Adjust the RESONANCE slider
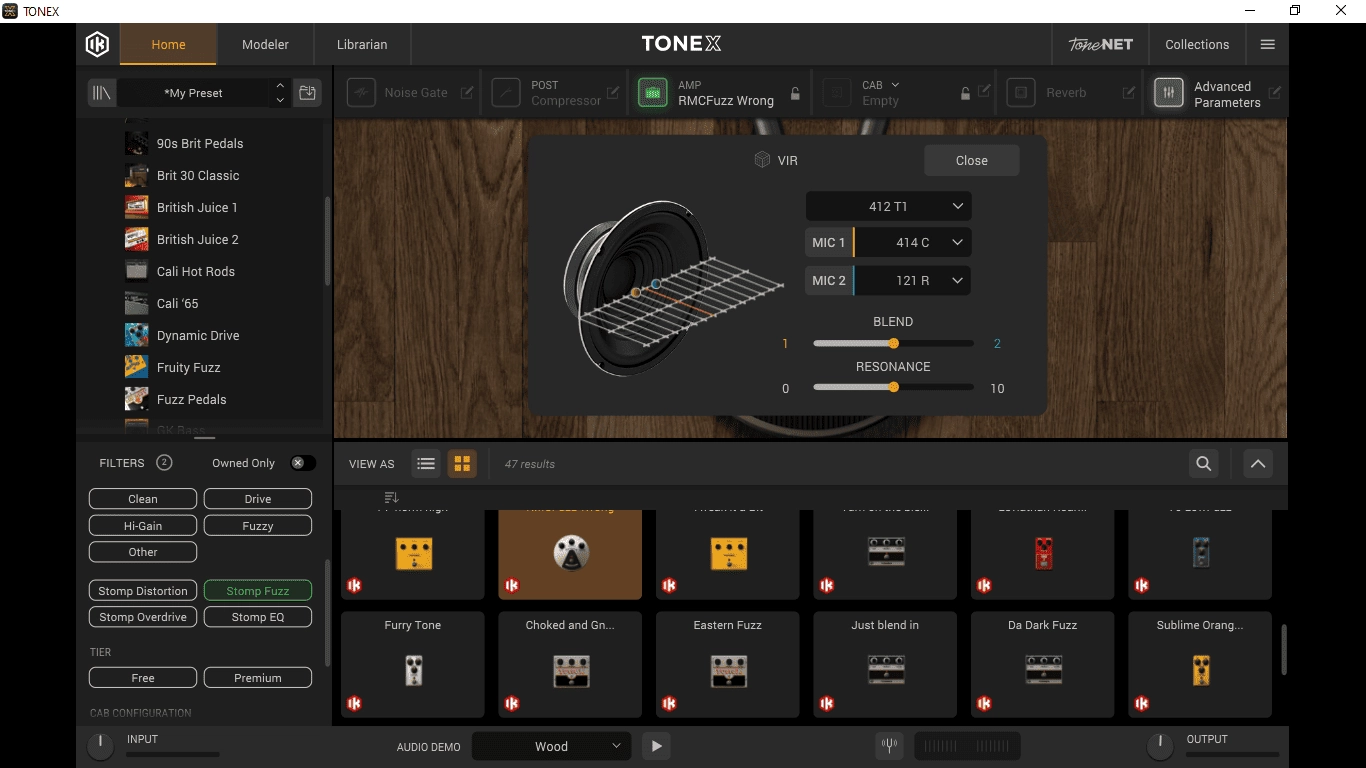This screenshot has height=768, width=1366. [893, 387]
